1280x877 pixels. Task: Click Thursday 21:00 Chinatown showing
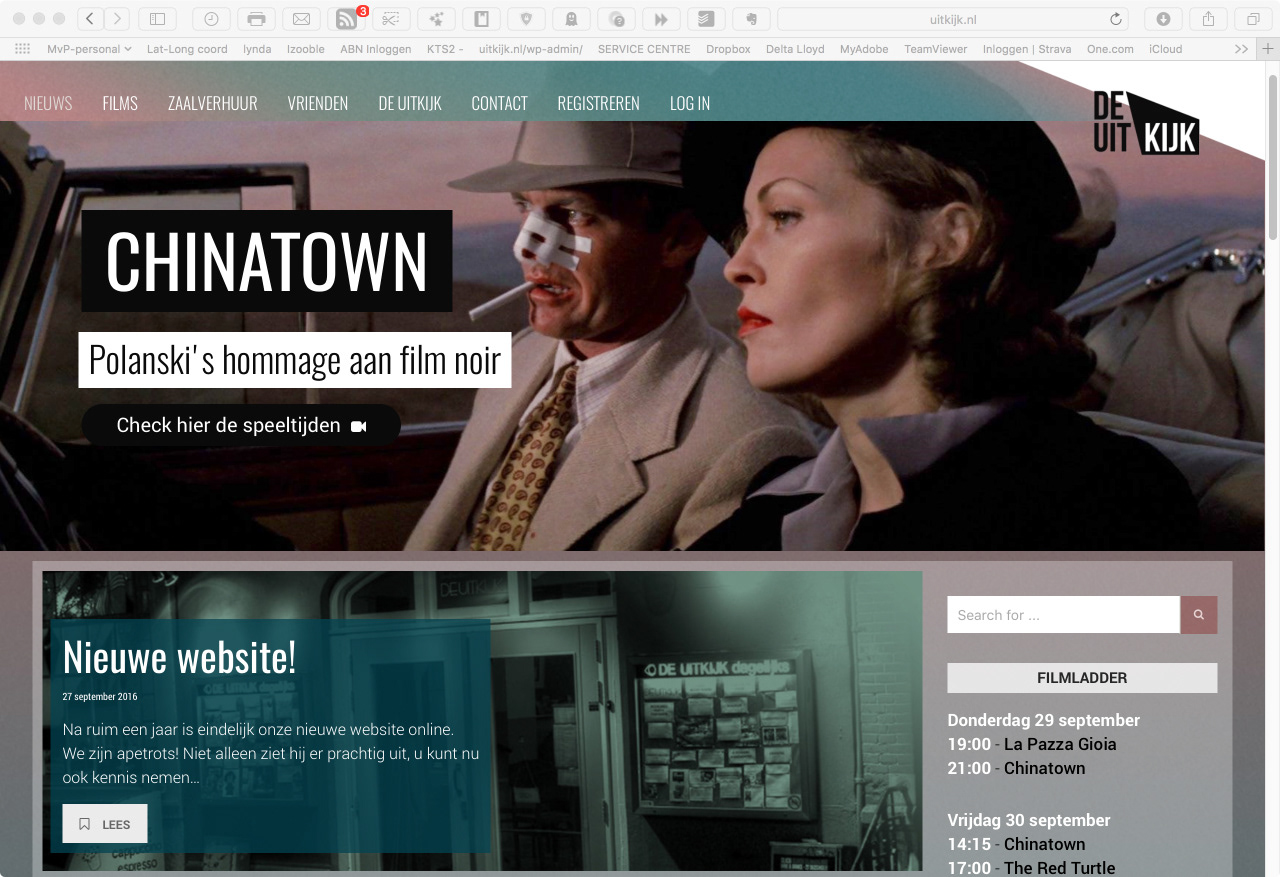(x=1044, y=768)
